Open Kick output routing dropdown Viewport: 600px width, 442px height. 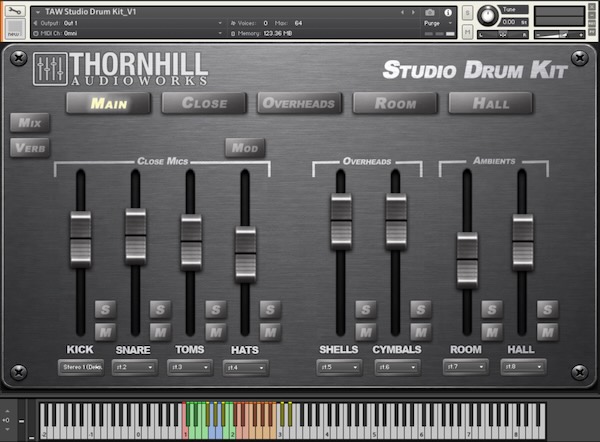pyautogui.click(x=82, y=367)
